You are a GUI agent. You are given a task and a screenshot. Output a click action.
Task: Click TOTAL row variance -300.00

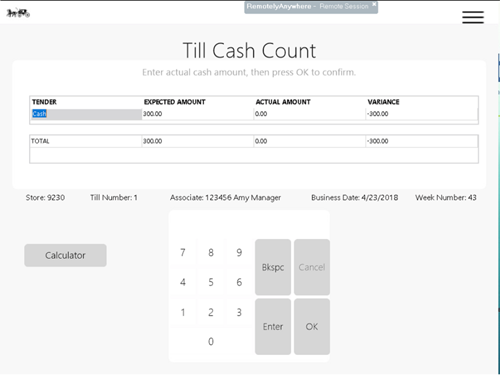pyautogui.click(x=421, y=141)
